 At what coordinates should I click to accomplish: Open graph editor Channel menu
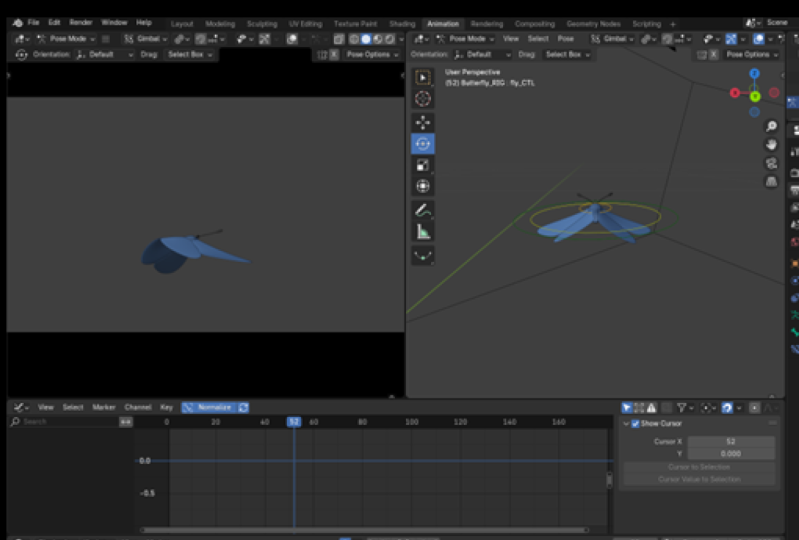138,408
